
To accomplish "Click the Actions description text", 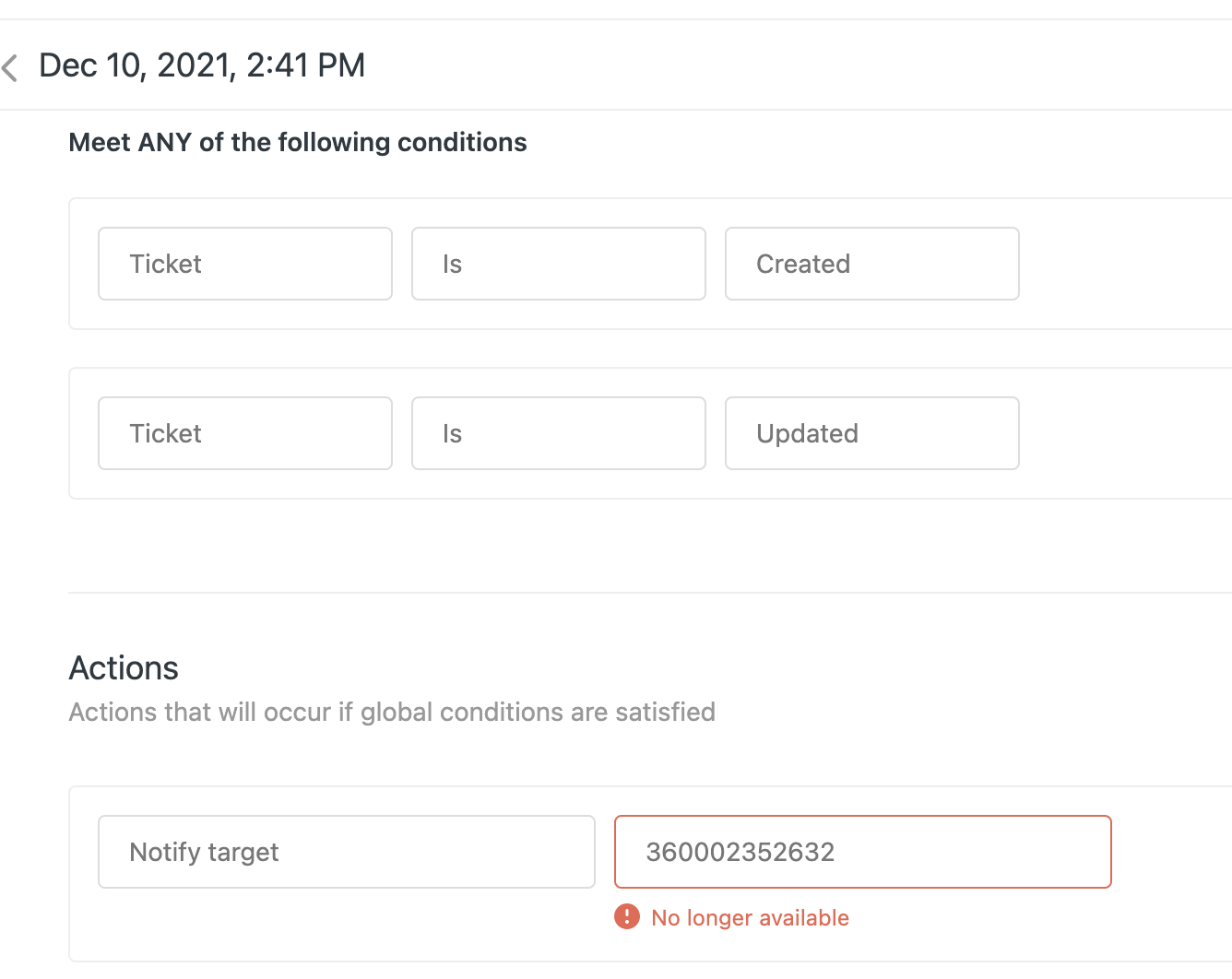I will (392, 712).
